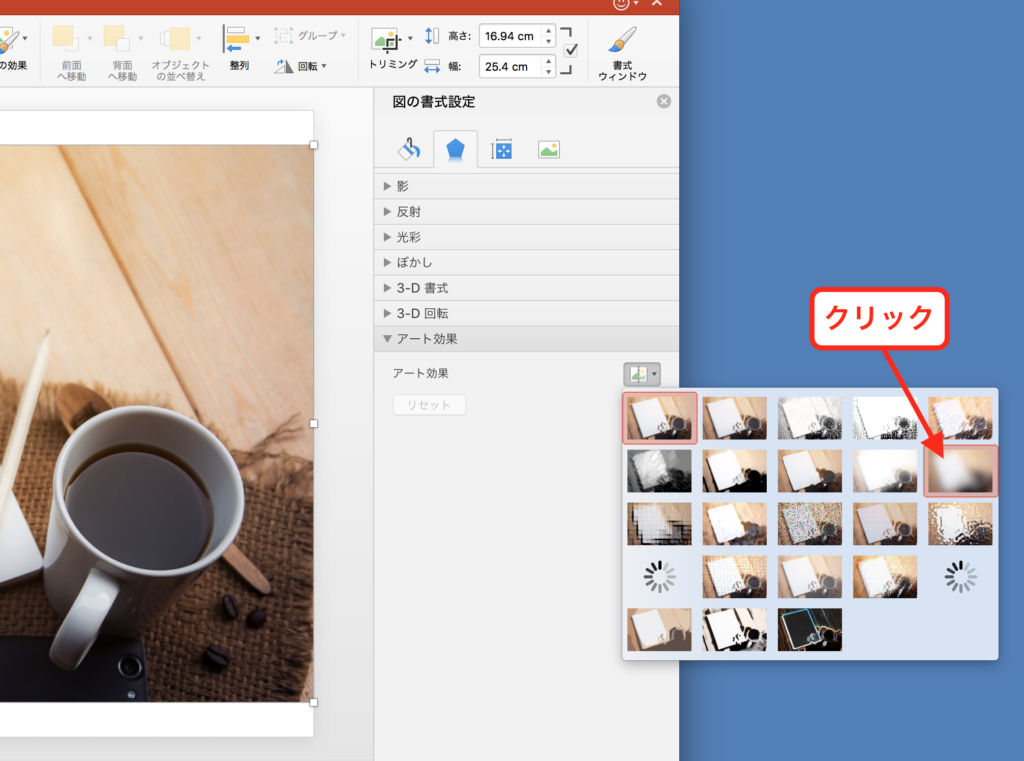
Task: Open the Size & Properties tab icon
Action: pos(502,149)
